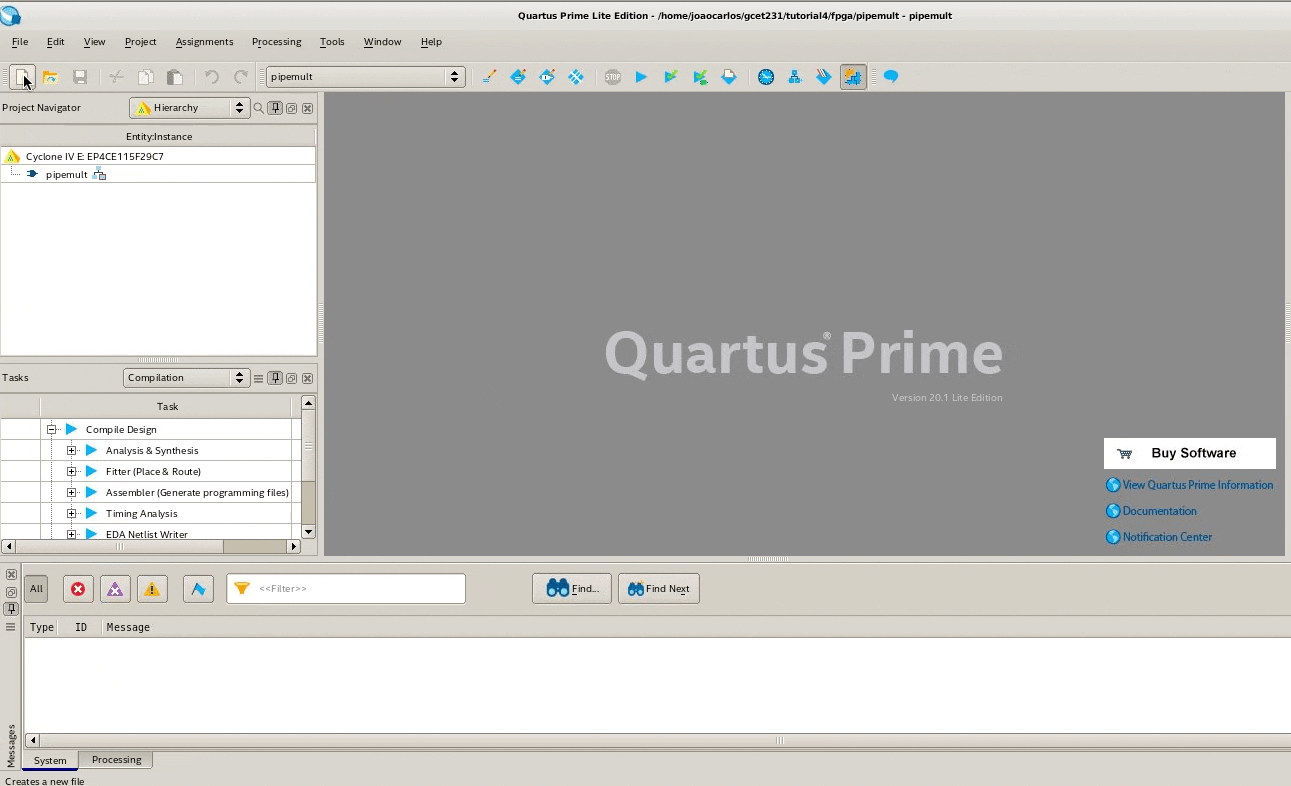Select the Cyclone IV E device row

pos(158,157)
